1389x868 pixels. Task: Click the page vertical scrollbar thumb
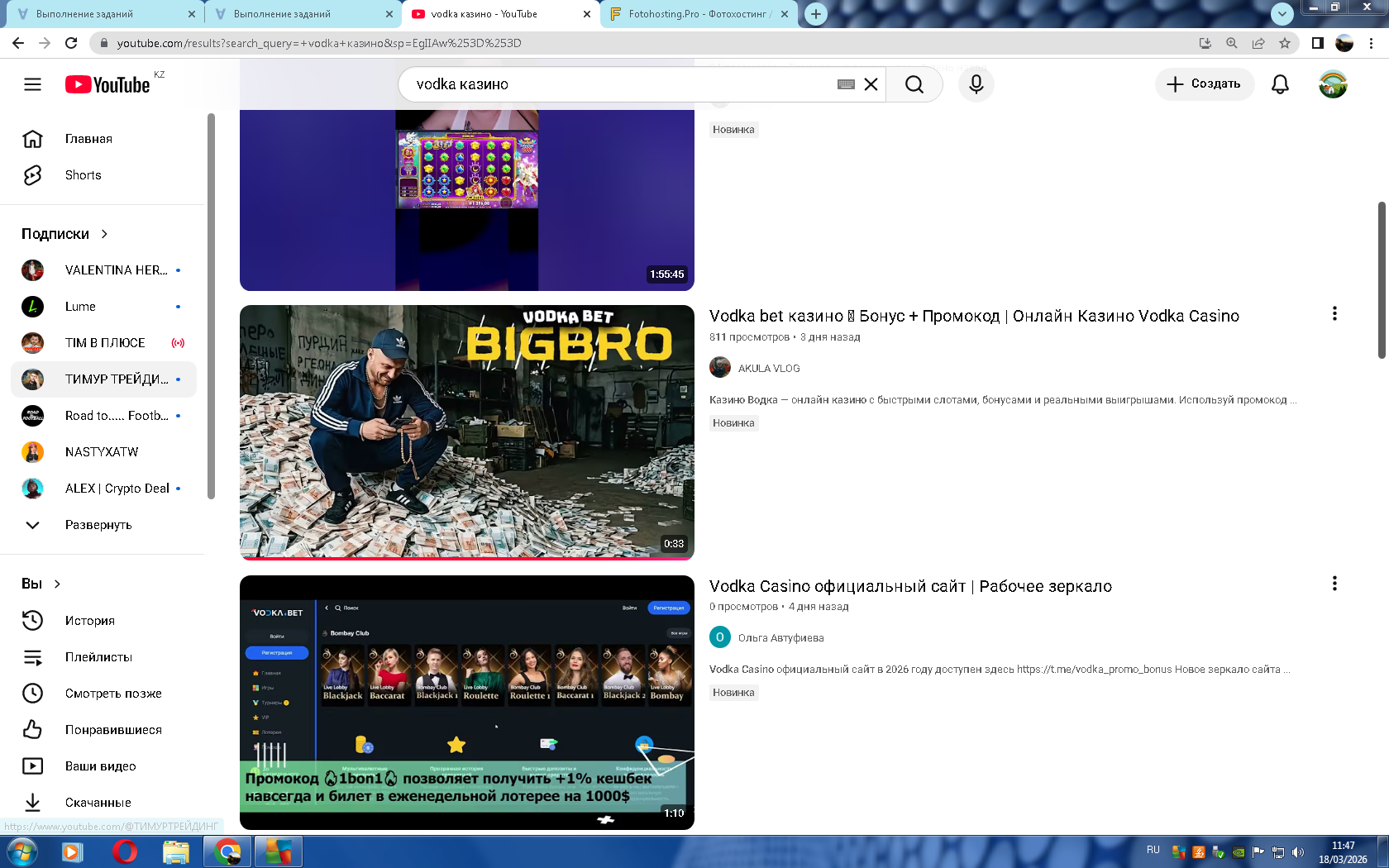[x=1381, y=281]
